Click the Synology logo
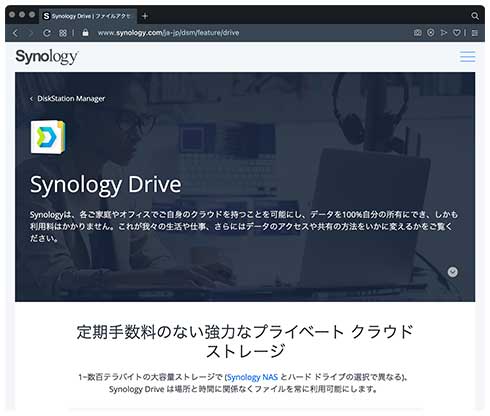 coord(47,57)
